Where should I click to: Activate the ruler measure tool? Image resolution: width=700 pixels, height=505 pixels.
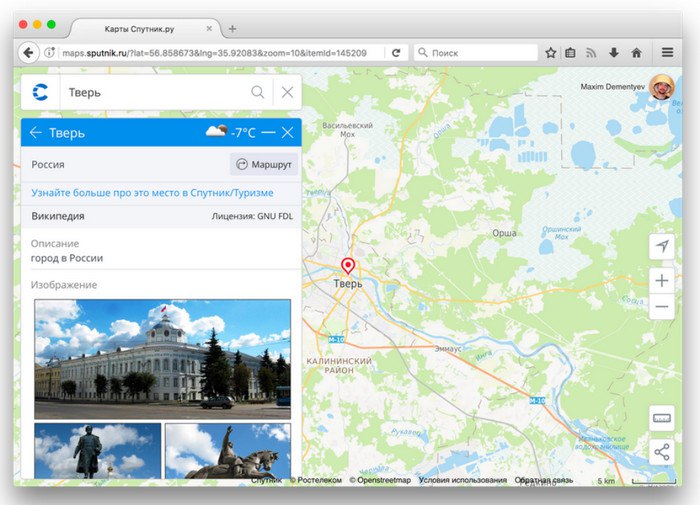pyautogui.click(x=662, y=418)
